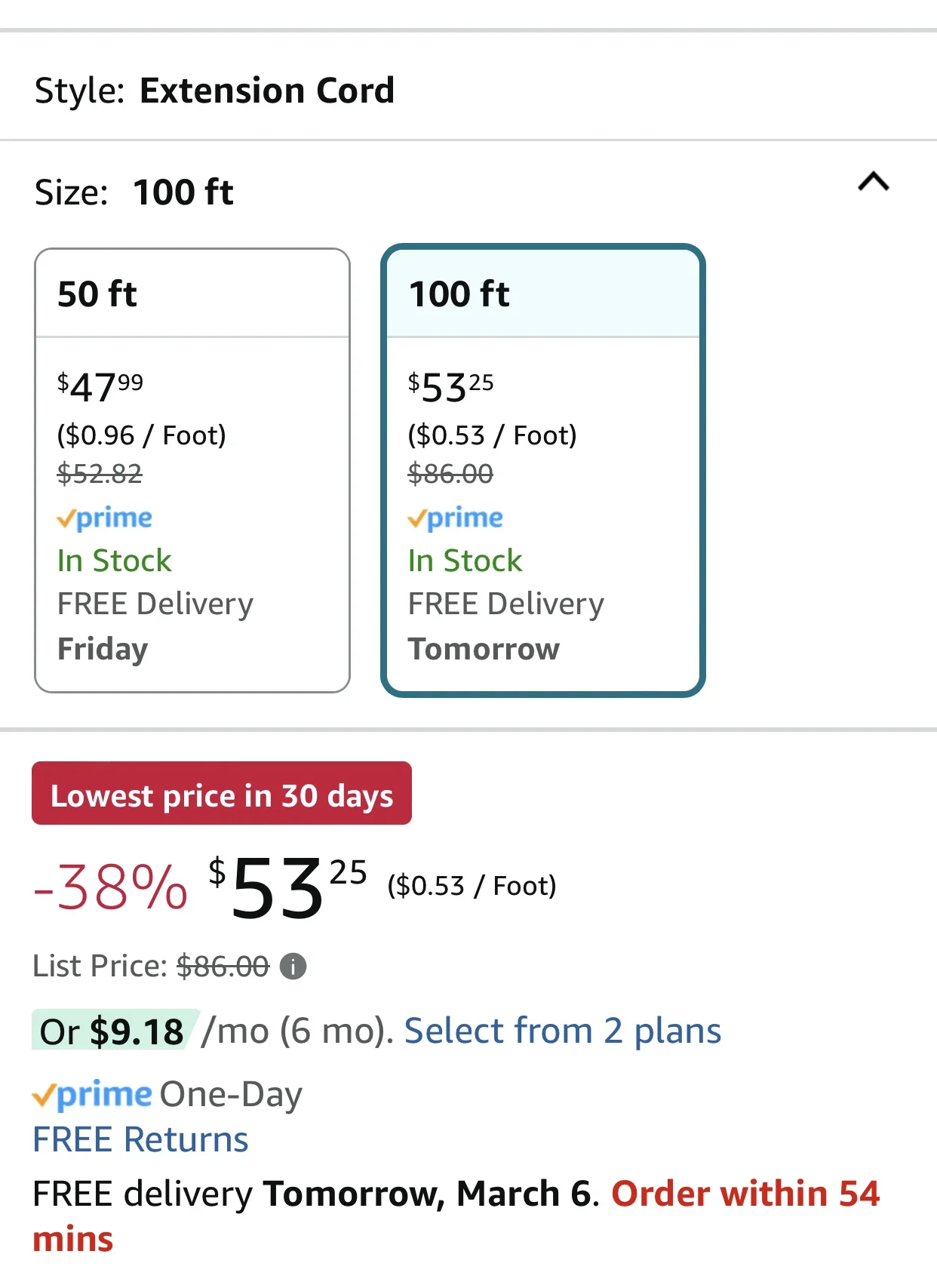Tap the $9.18 monthly payment highlight
The height and width of the screenshot is (1288, 937).
pyautogui.click(x=115, y=1030)
